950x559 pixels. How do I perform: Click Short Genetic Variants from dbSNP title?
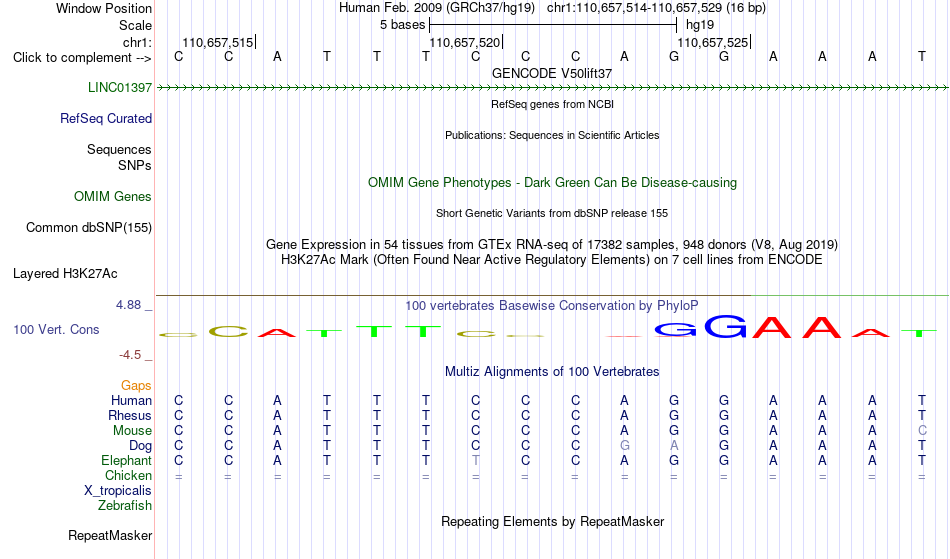pos(552,213)
